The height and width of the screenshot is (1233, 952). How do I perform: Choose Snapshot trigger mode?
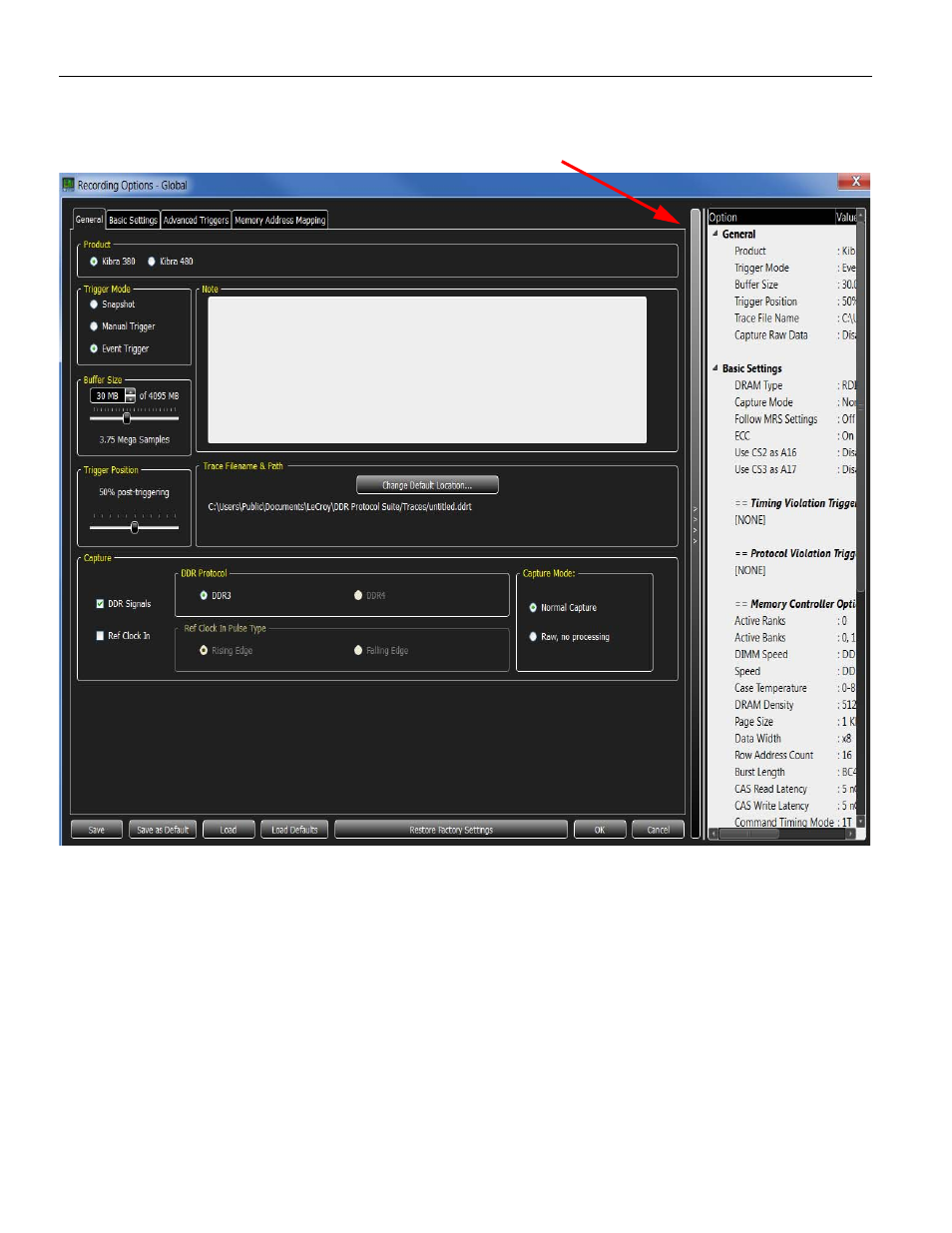pyautogui.click(x=113, y=305)
